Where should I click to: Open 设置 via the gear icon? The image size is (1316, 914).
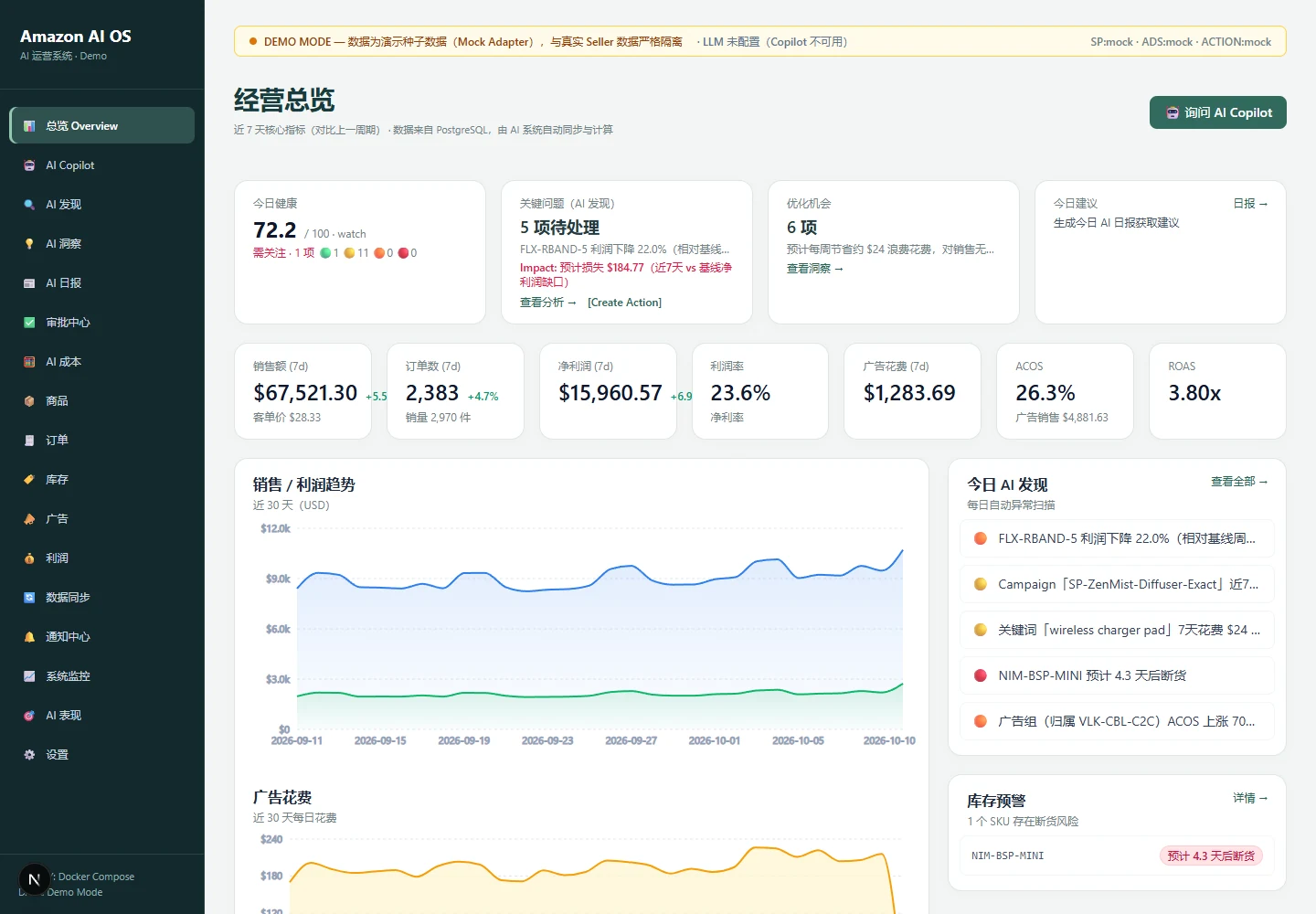coord(29,755)
